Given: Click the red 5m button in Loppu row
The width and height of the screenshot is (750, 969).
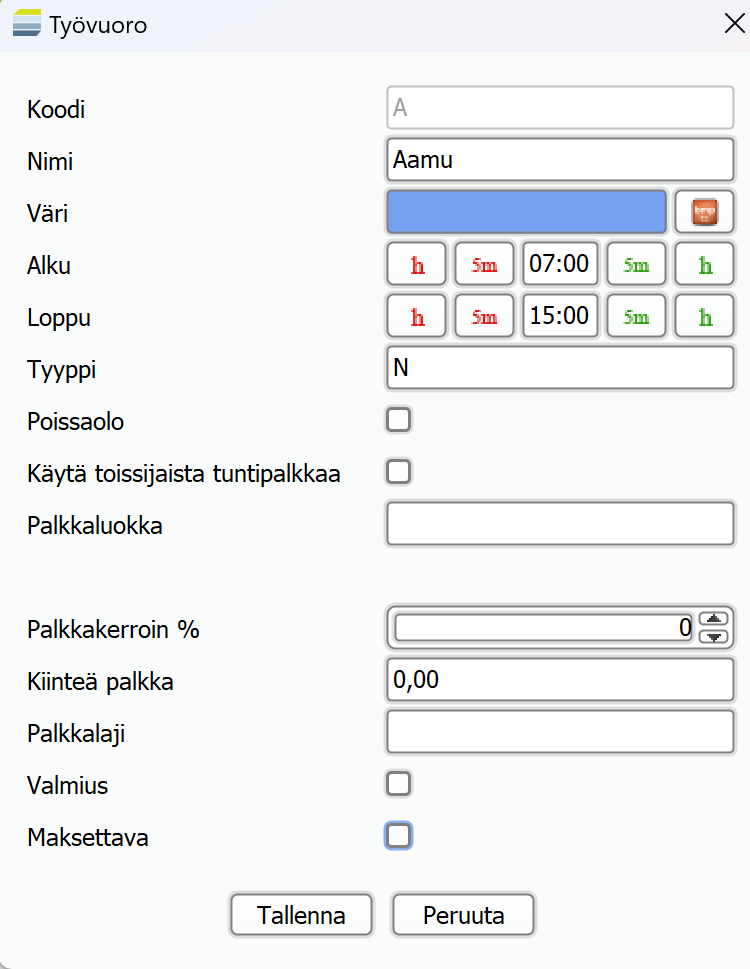Looking at the screenshot, I should (484, 317).
